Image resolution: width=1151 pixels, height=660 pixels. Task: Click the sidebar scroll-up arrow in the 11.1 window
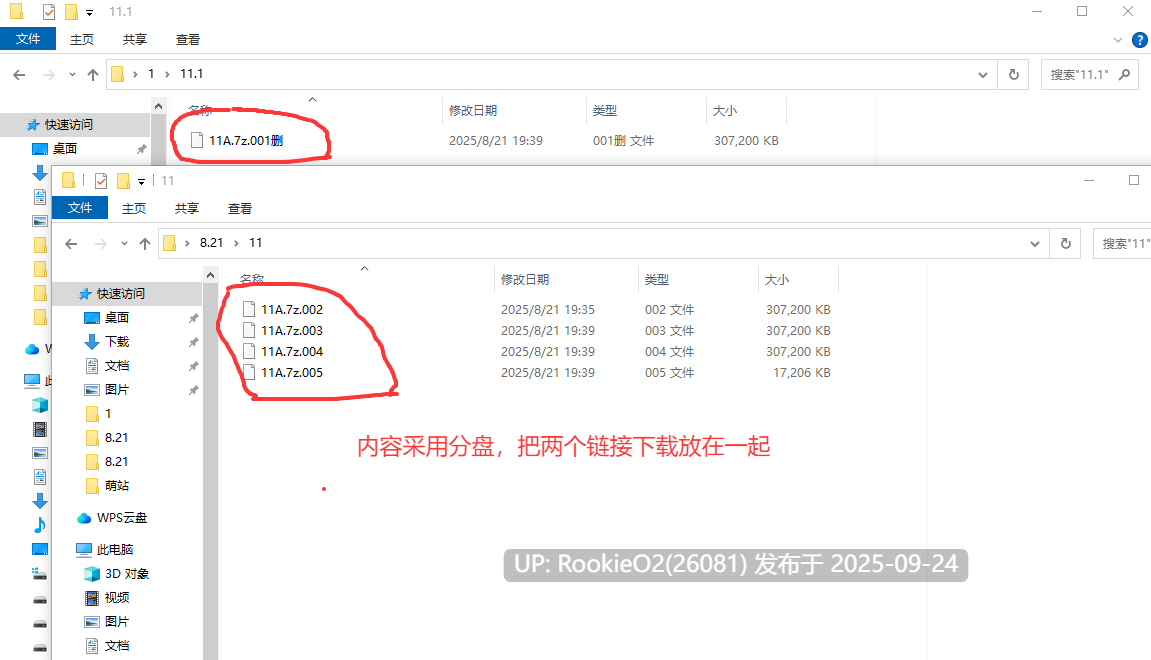159,106
